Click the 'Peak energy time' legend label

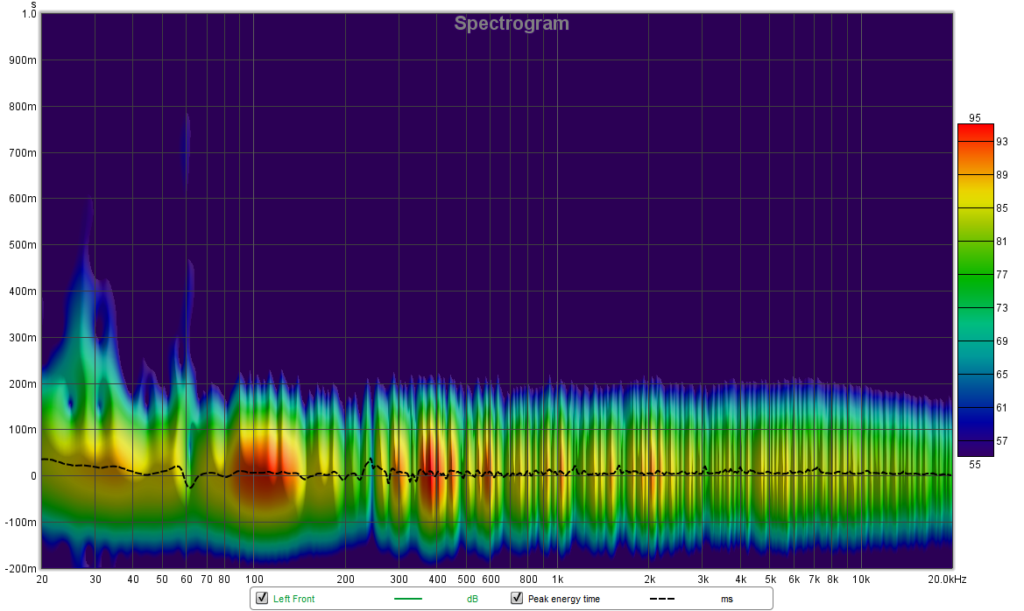click(564, 599)
